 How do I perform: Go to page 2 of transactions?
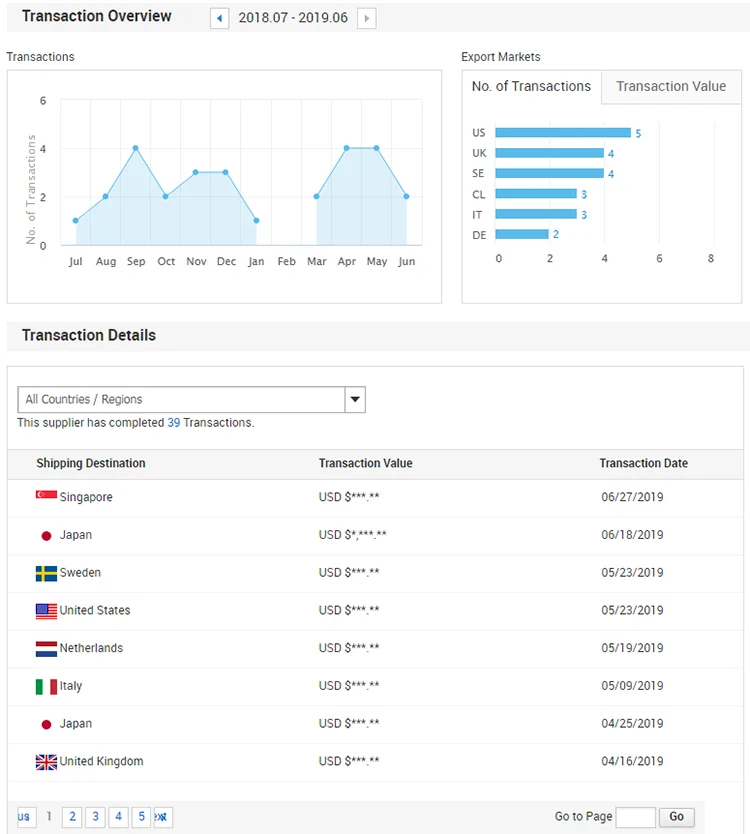tap(72, 817)
